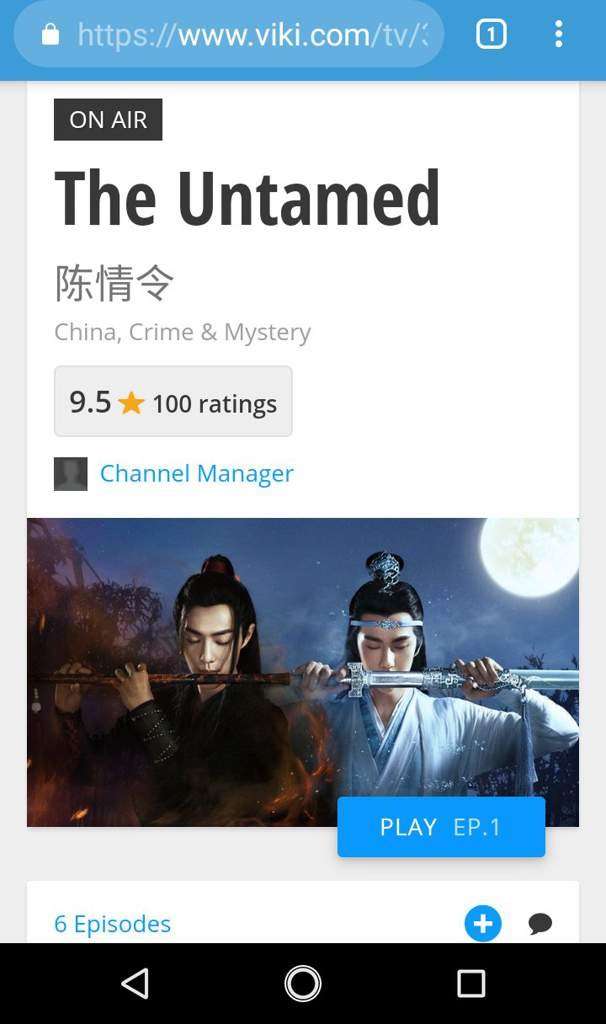The width and height of the screenshot is (606, 1024).
Task: Select The Untamed title heading
Action: (247, 197)
